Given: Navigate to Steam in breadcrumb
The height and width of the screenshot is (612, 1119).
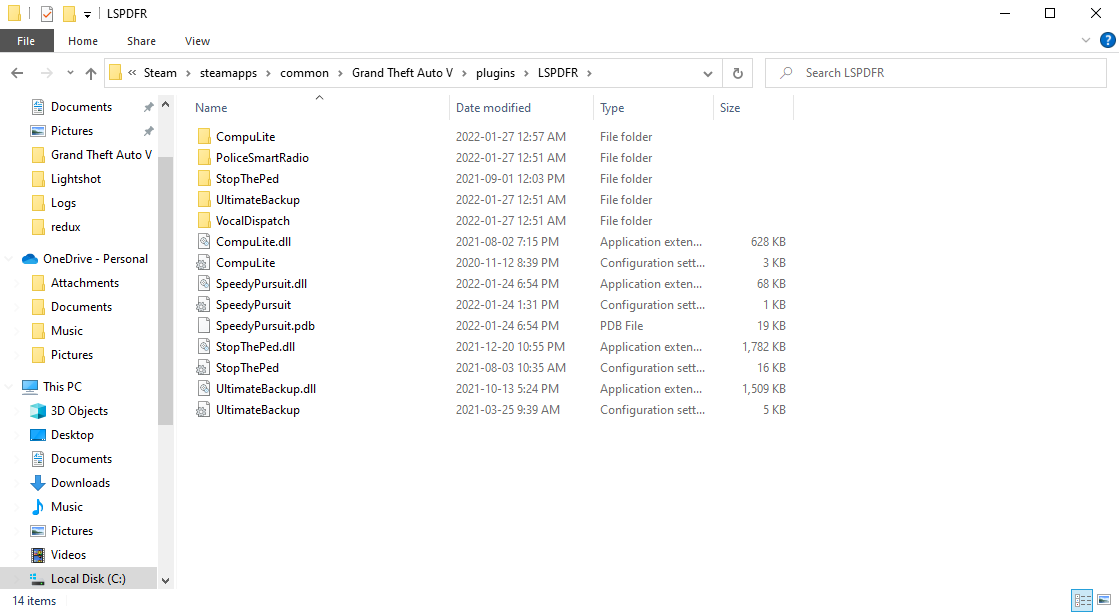Looking at the screenshot, I should (x=160, y=73).
